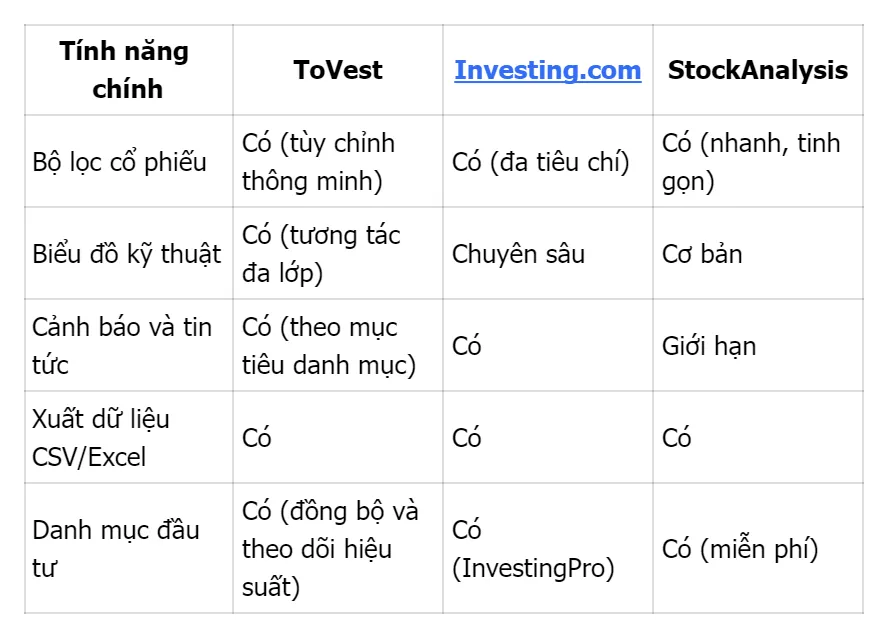Select 'Có (theo mục tiêu danh mục)' cell
Screen dimensions: 888x638
329,346
